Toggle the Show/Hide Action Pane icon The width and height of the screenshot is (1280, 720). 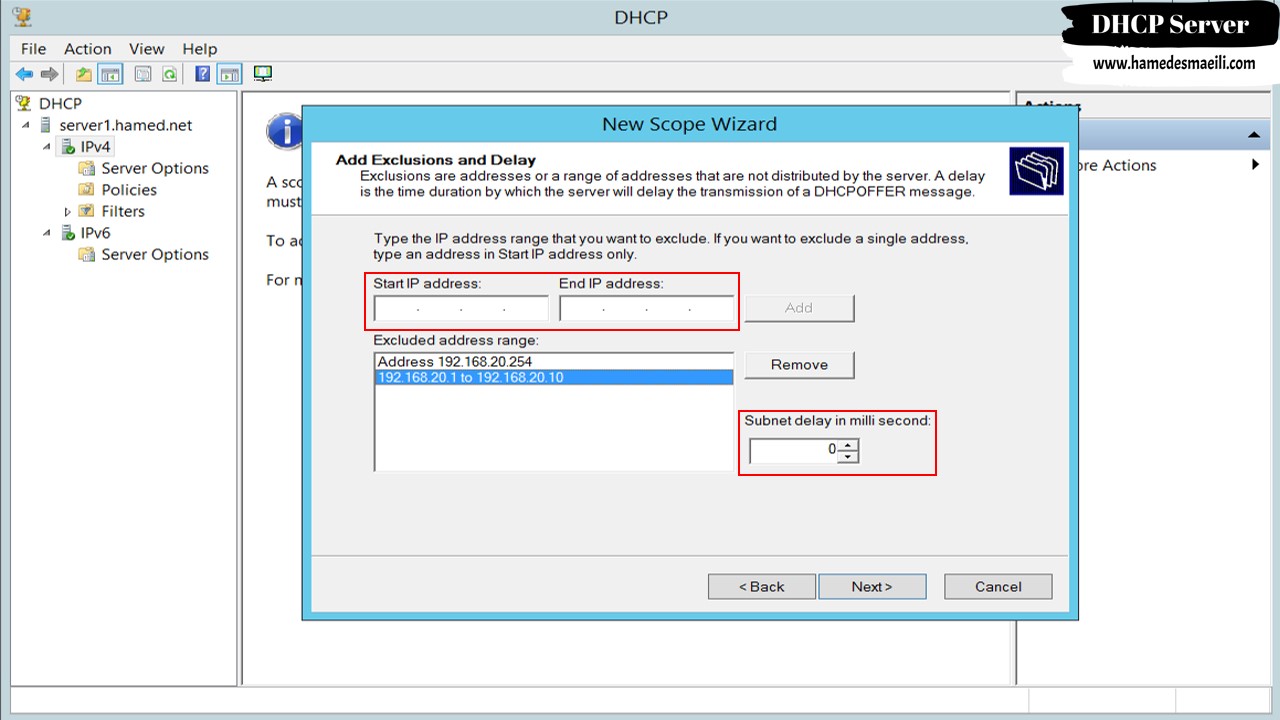point(230,74)
